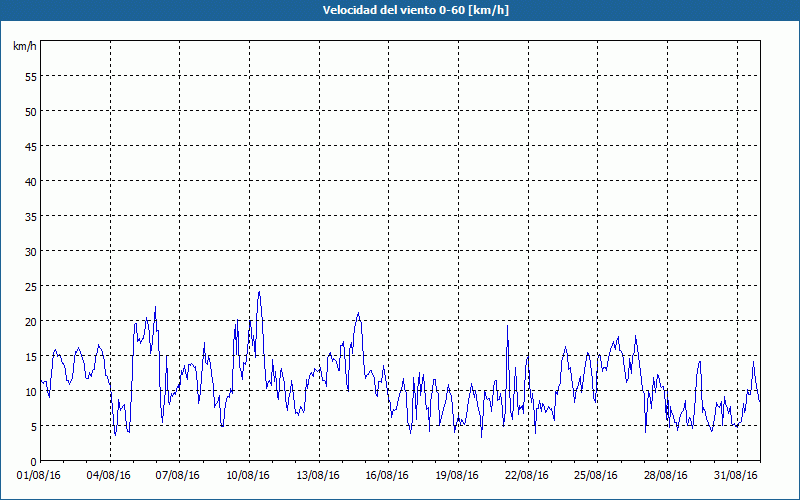Click the 10/08/16 date label

click(248, 476)
